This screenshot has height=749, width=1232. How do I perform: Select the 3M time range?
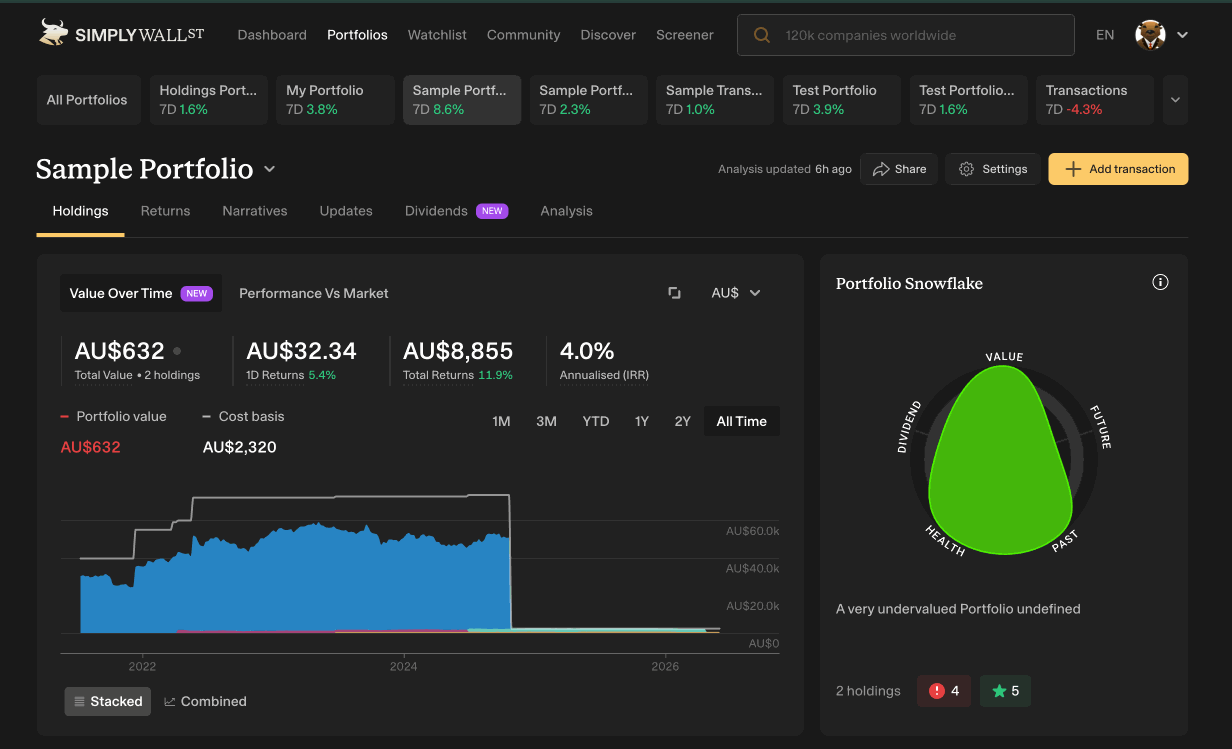click(546, 421)
